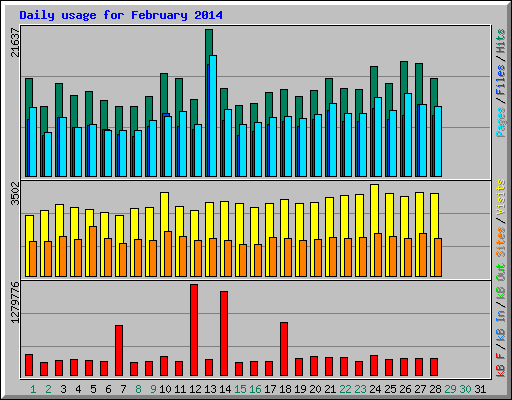Click the "Sites" legend label
The width and height of the screenshot is (512, 400).
point(501,242)
